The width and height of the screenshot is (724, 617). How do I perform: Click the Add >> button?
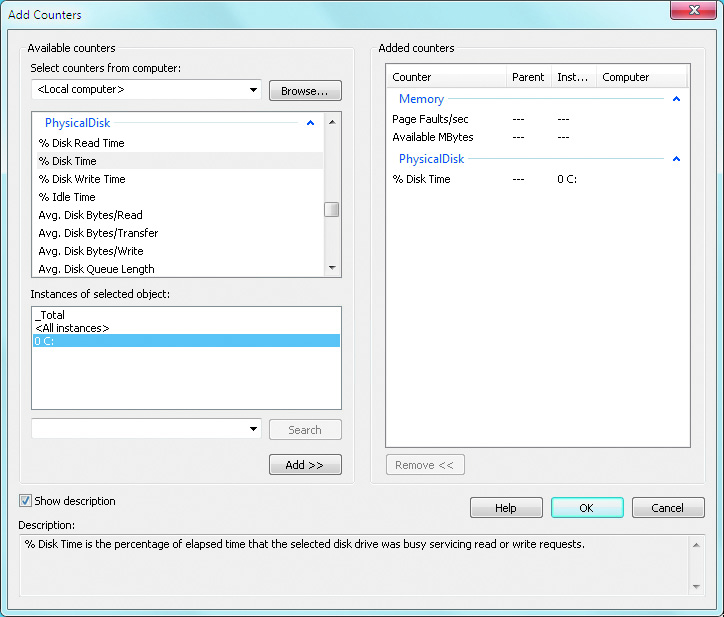305,465
